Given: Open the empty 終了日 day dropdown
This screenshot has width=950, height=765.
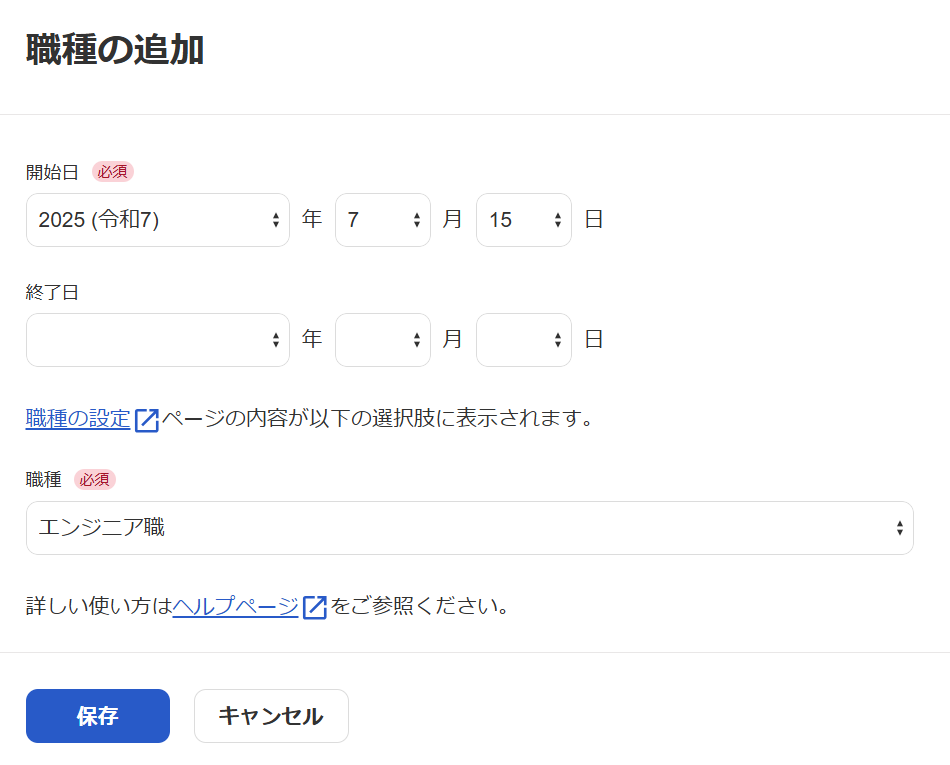Looking at the screenshot, I should point(524,340).
